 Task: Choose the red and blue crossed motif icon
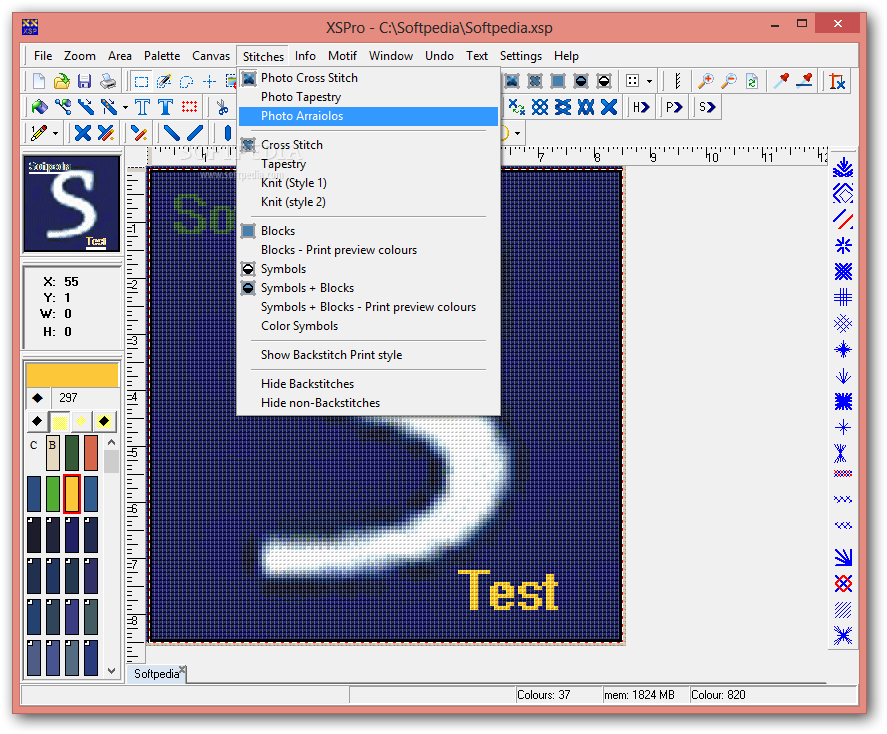pos(843,584)
